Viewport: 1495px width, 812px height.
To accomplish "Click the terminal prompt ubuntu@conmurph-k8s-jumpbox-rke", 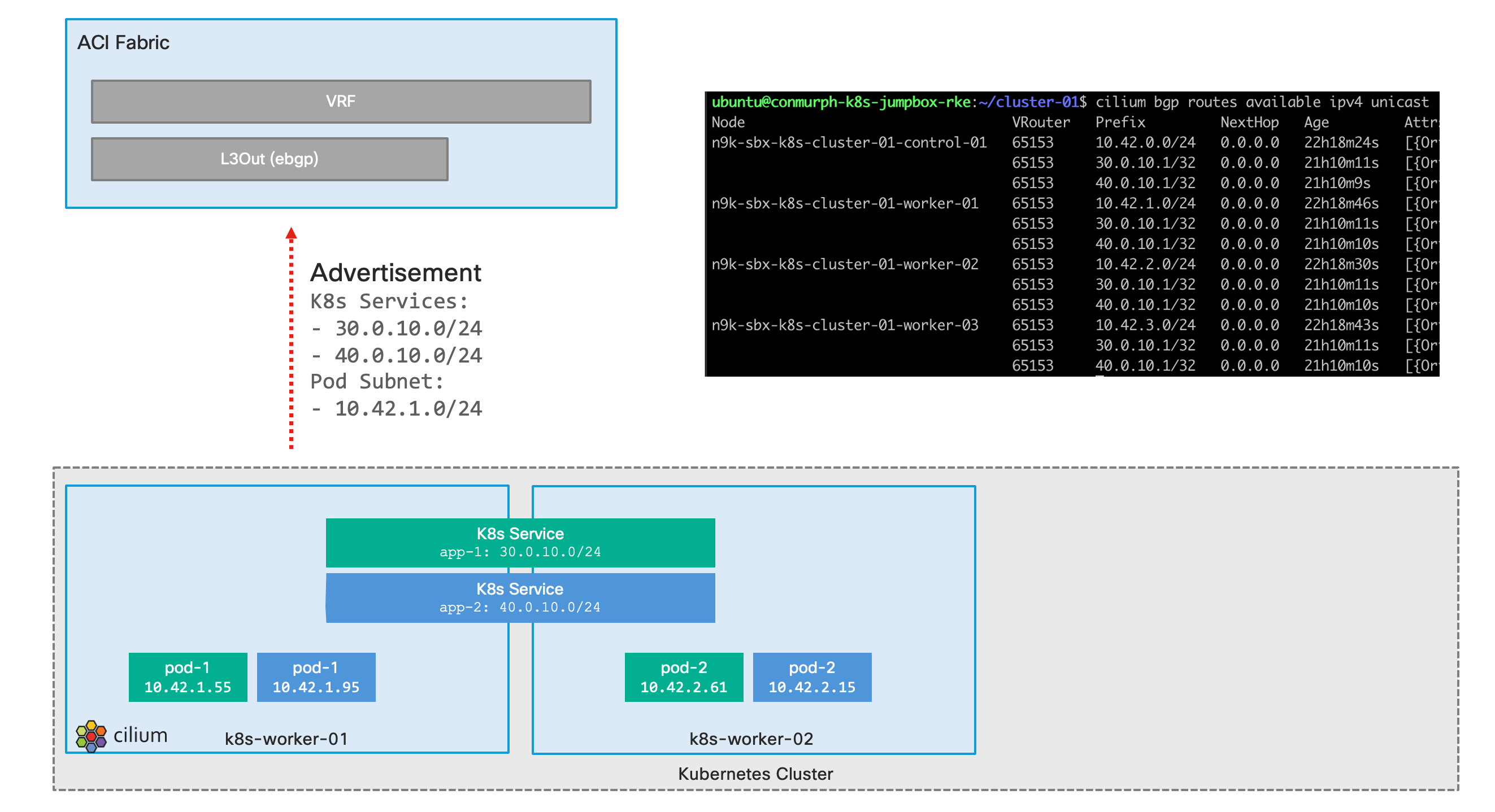I will tap(841, 102).
